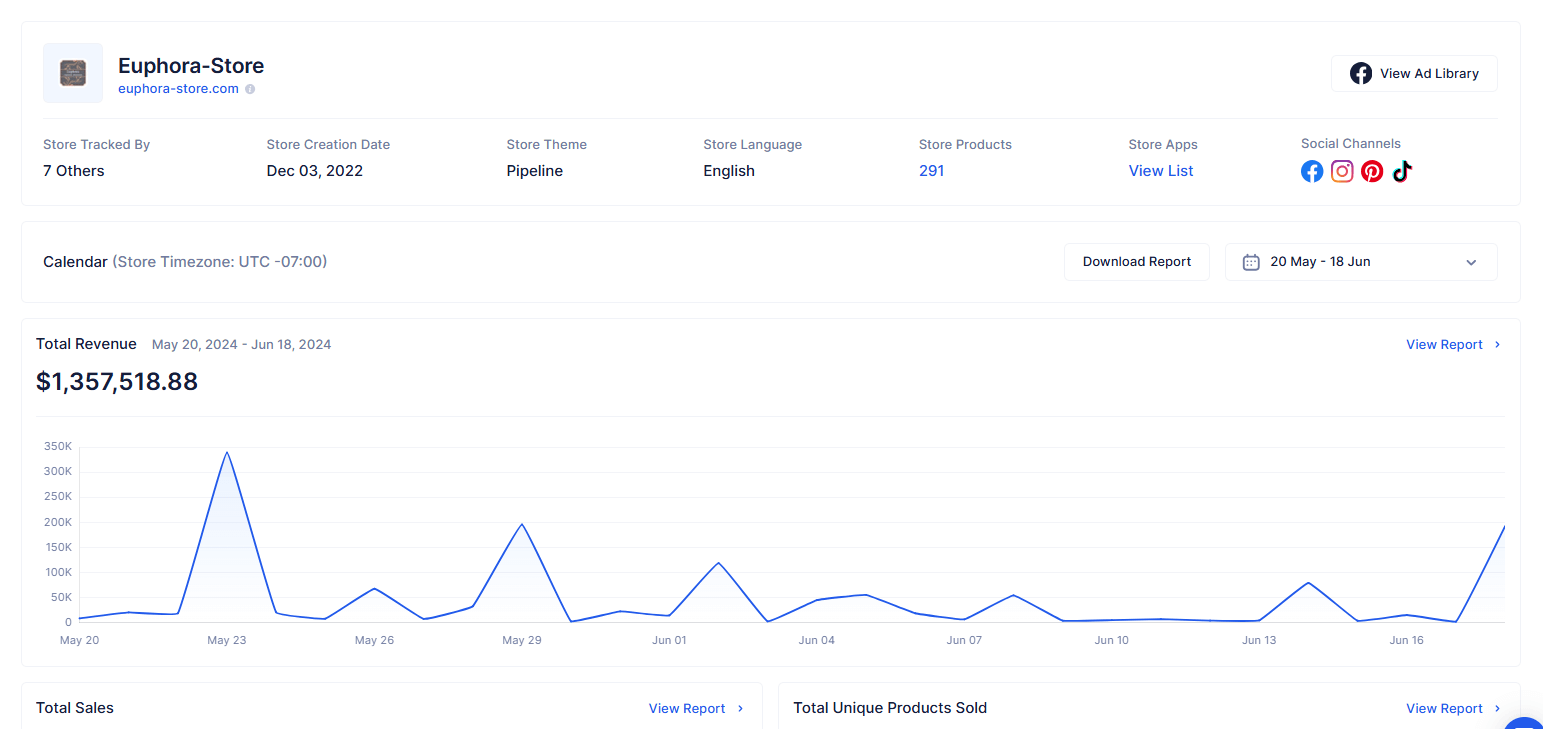1543x729 pixels.
Task: View Report for Total Revenue
Action: click(x=1452, y=344)
